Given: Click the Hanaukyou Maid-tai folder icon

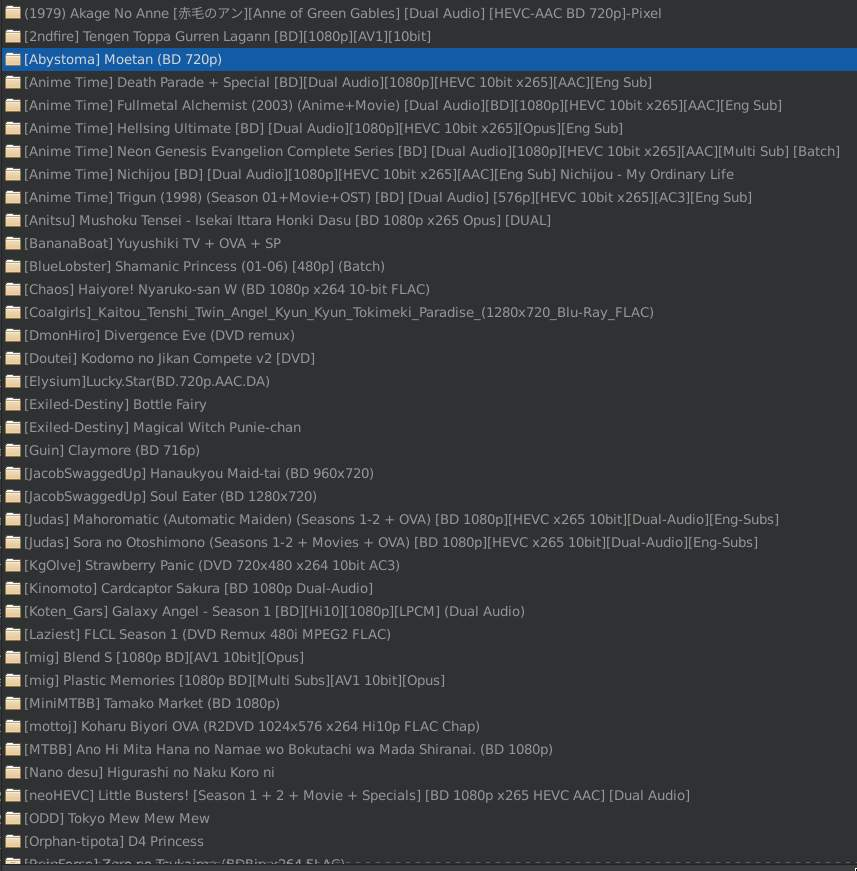Looking at the screenshot, I should click(13, 473).
